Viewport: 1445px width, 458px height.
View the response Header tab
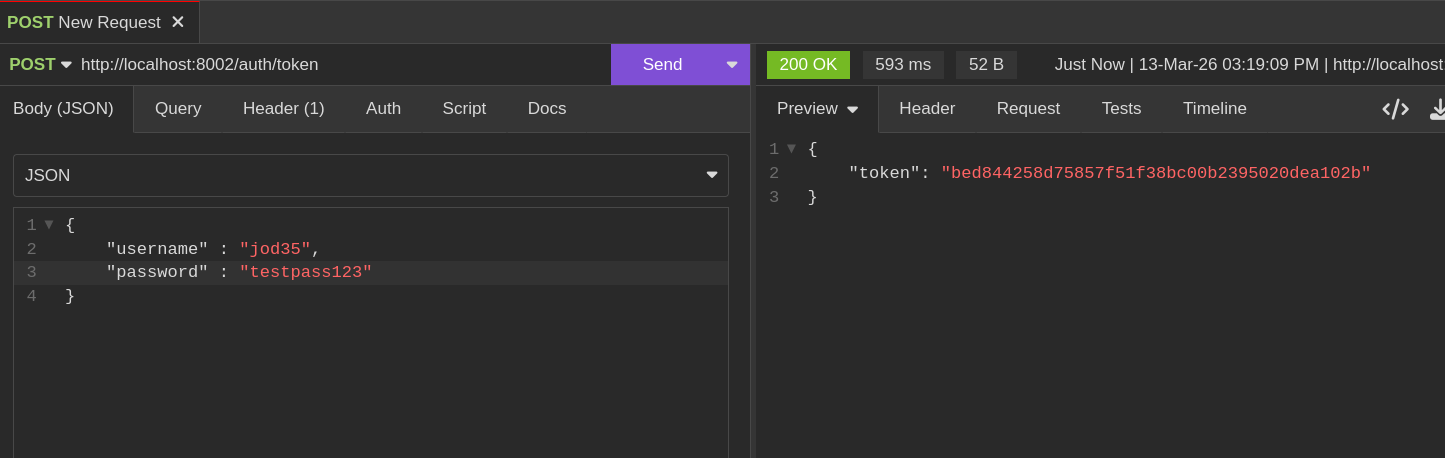coord(926,109)
